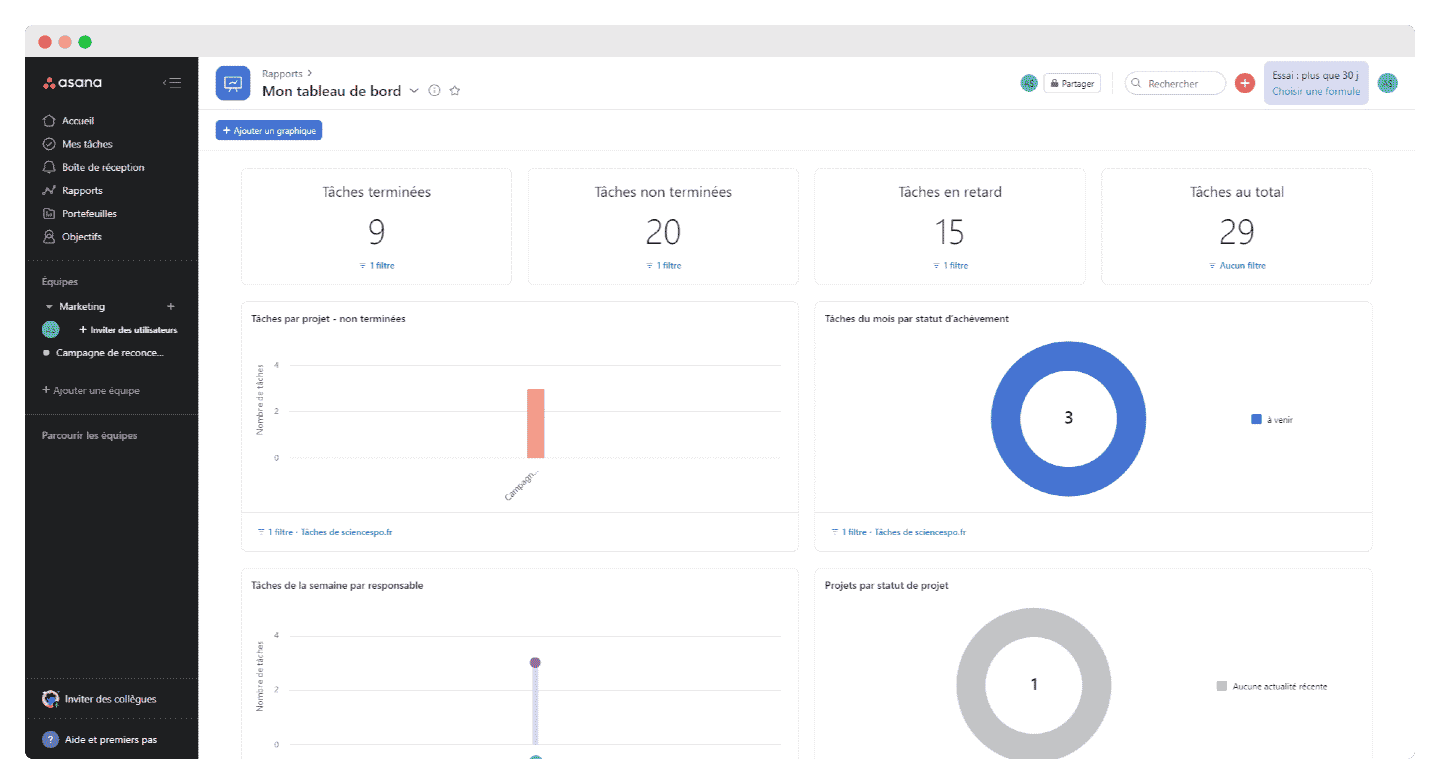Open the Campagne de reconce... project
1440x784 pixels.
point(109,353)
